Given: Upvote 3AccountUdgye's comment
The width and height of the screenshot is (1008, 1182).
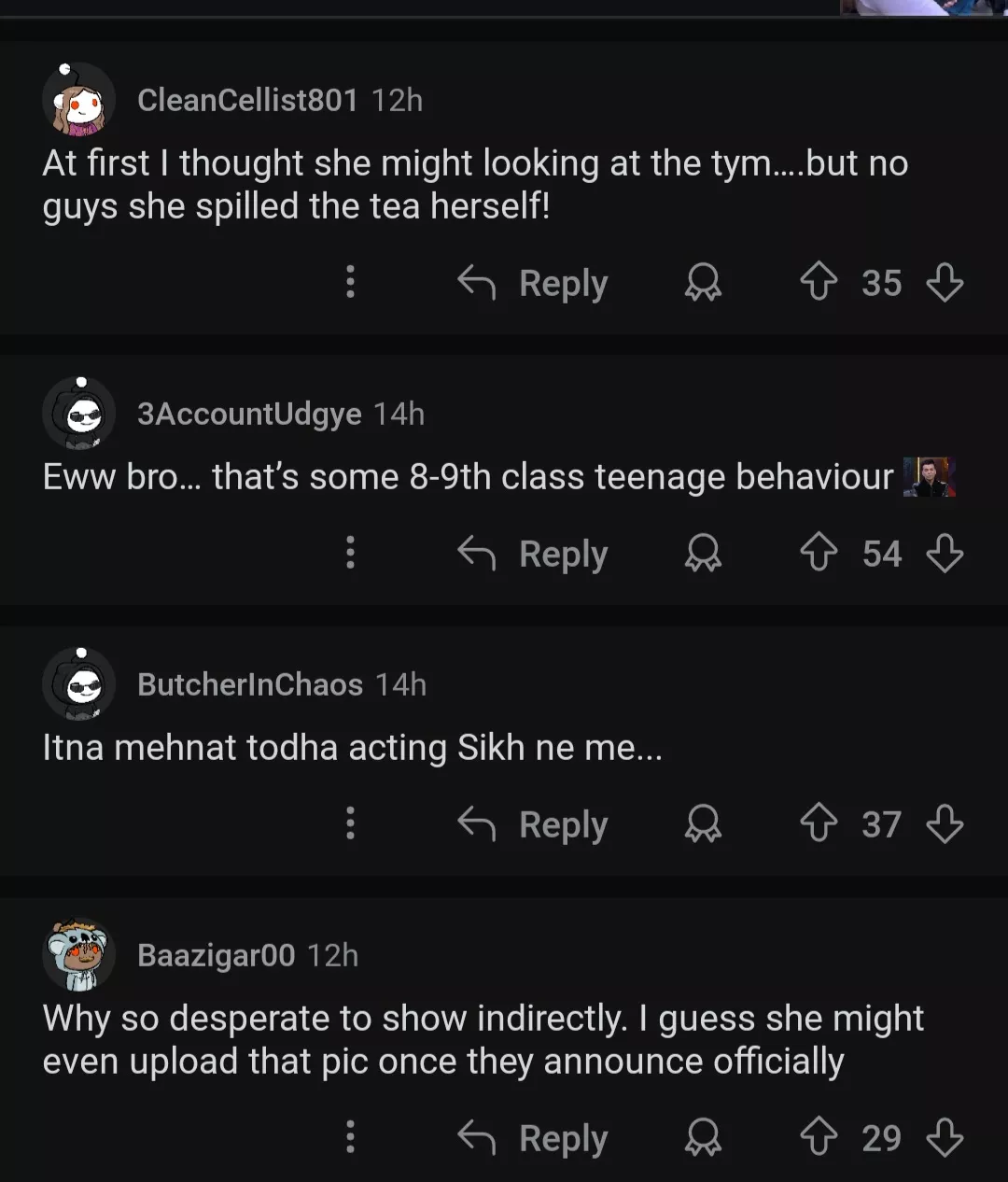Looking at the screenshot, I should [x=819, y=553].
